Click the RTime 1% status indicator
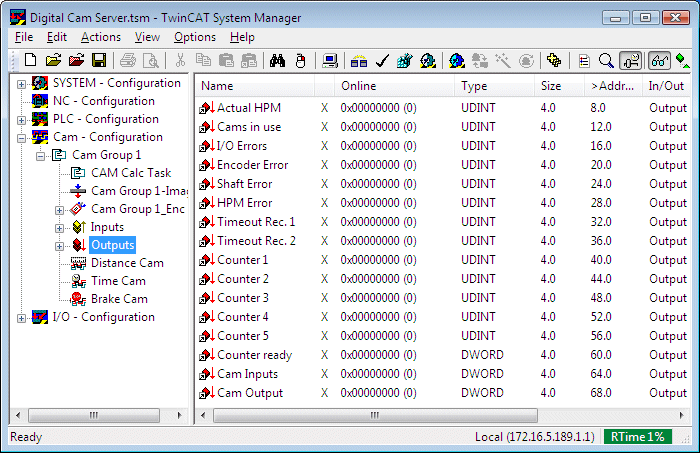This screenshot has width=700, height=453. (638, 436)
